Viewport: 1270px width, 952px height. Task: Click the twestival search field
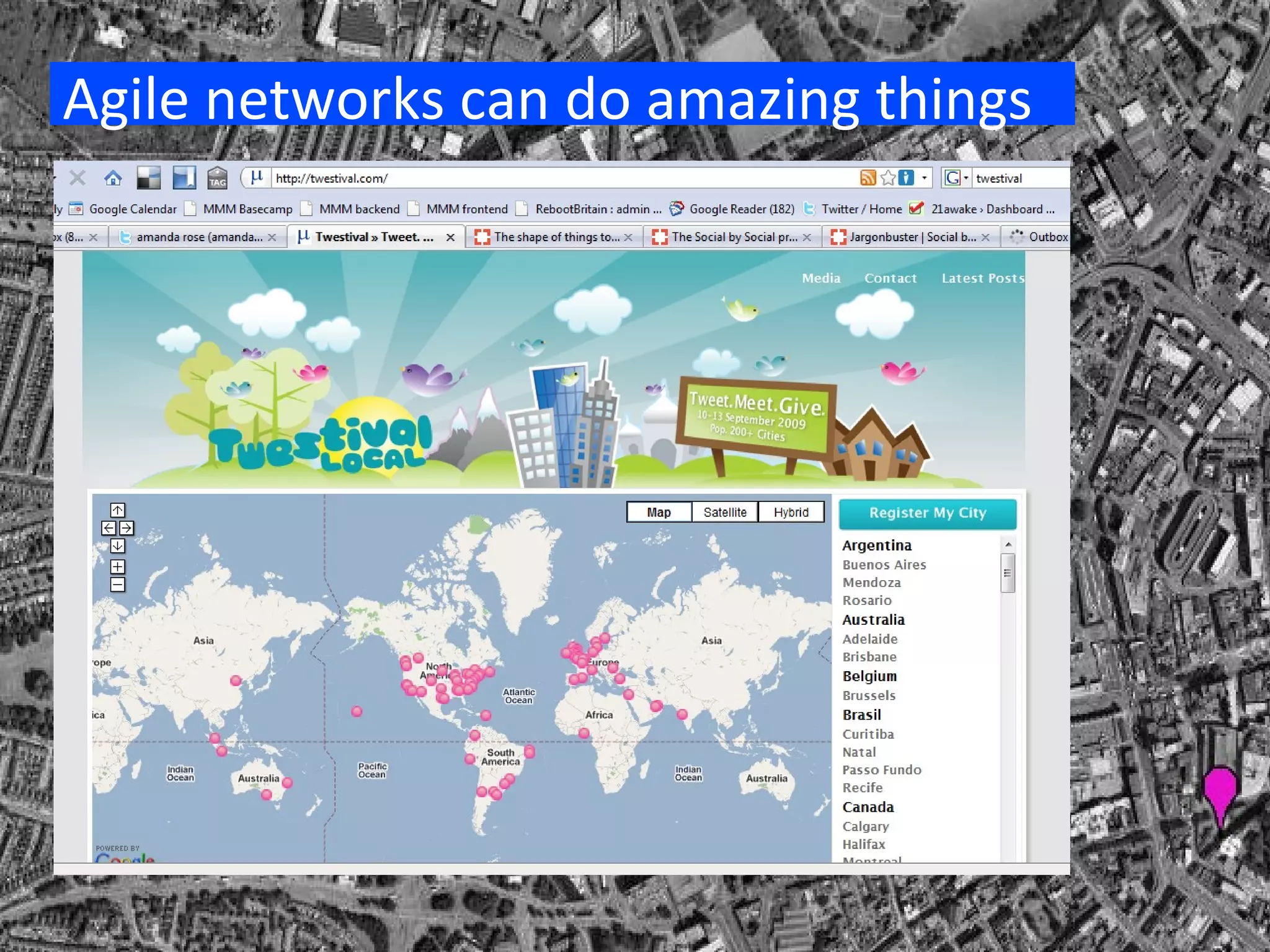click(1021, 178)
